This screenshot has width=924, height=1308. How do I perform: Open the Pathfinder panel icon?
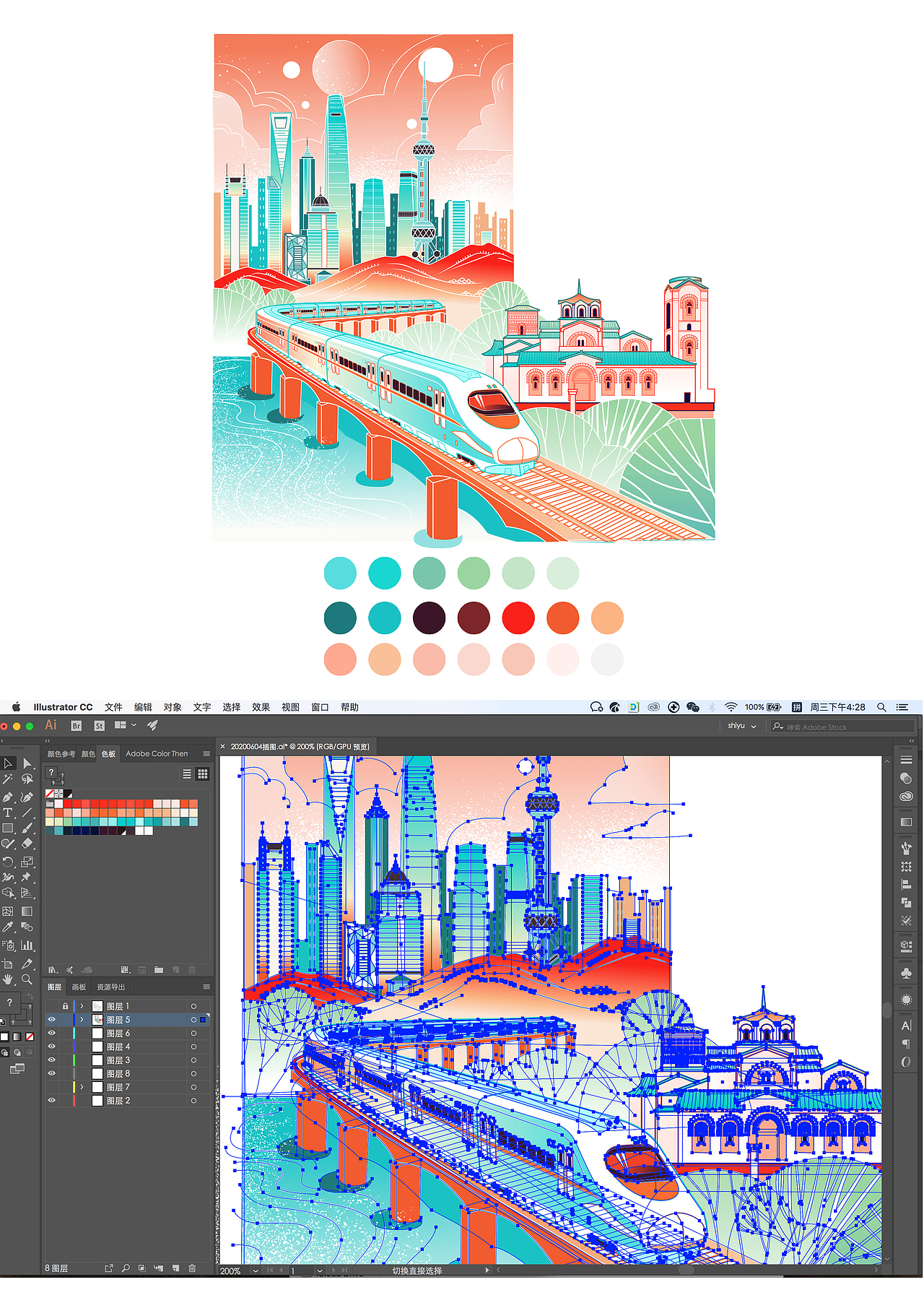[x=907, y=903]
